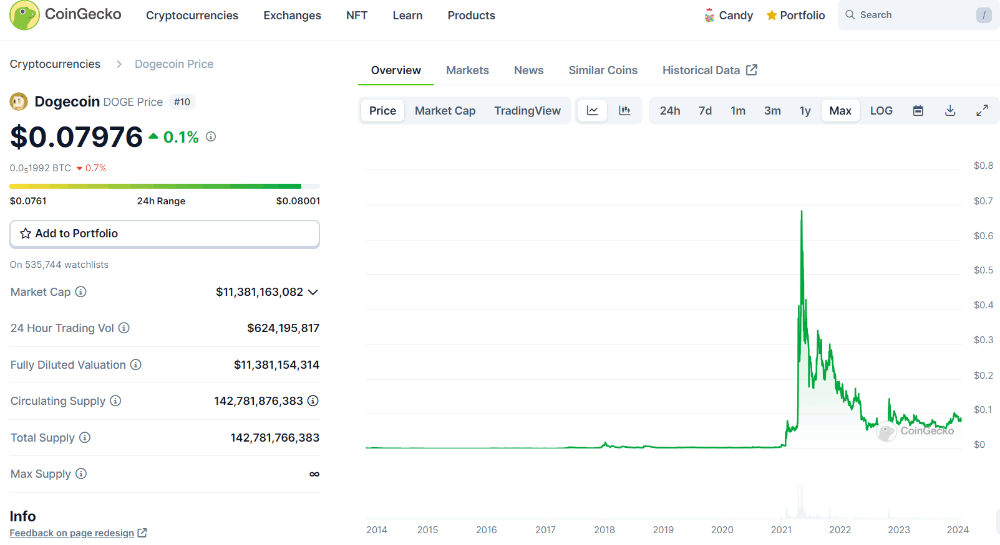Viewport: 1000px width, 545px height.
Task: Click the 24h Range progress bar
Action: coord(165,187)
